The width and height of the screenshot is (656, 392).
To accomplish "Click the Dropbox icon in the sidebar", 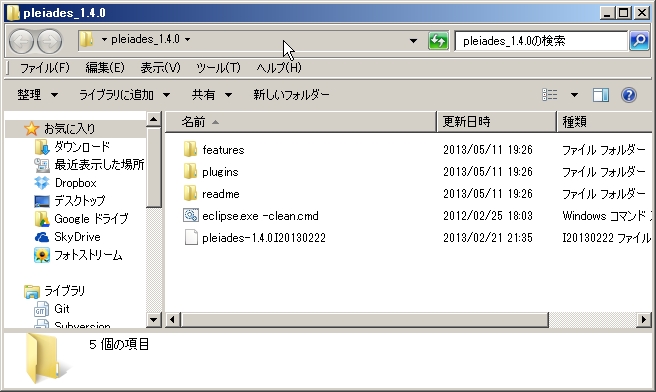I will [x=41, y=183].
